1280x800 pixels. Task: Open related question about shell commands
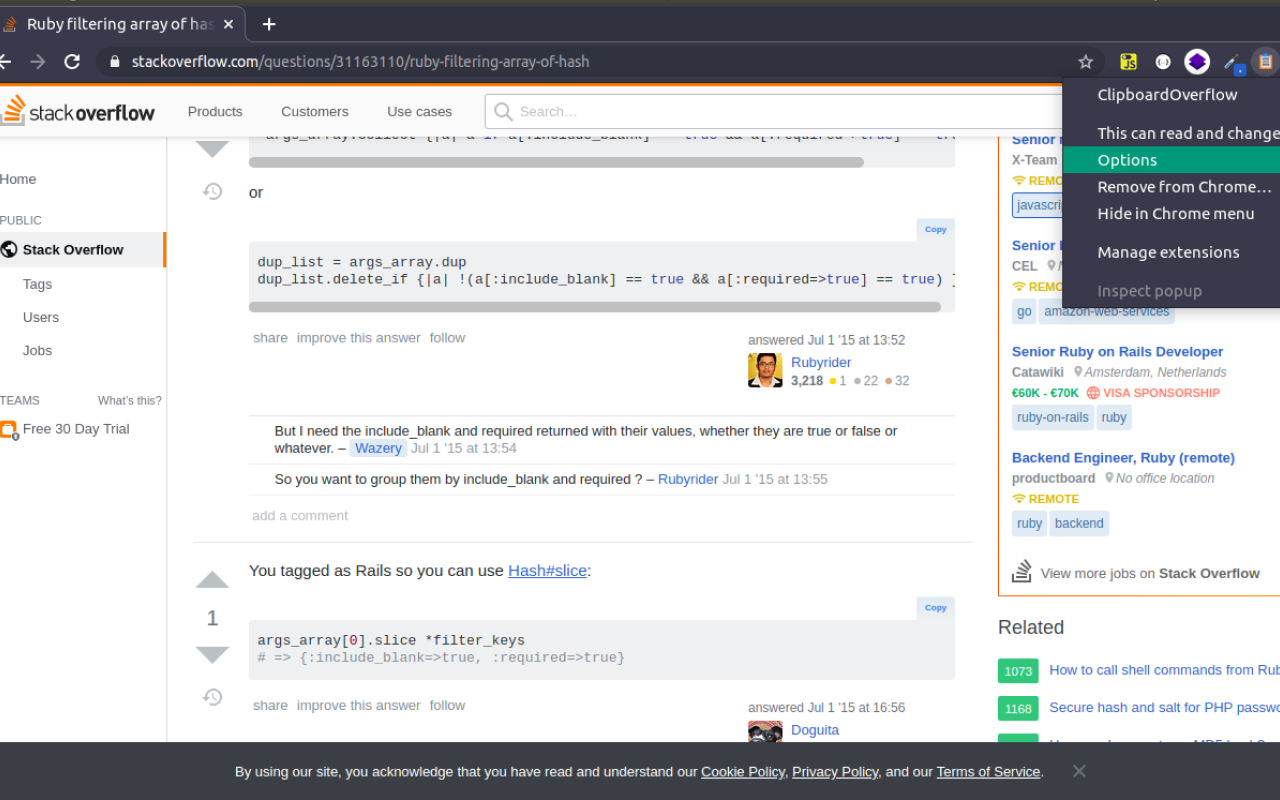[x=1164, y=670]
